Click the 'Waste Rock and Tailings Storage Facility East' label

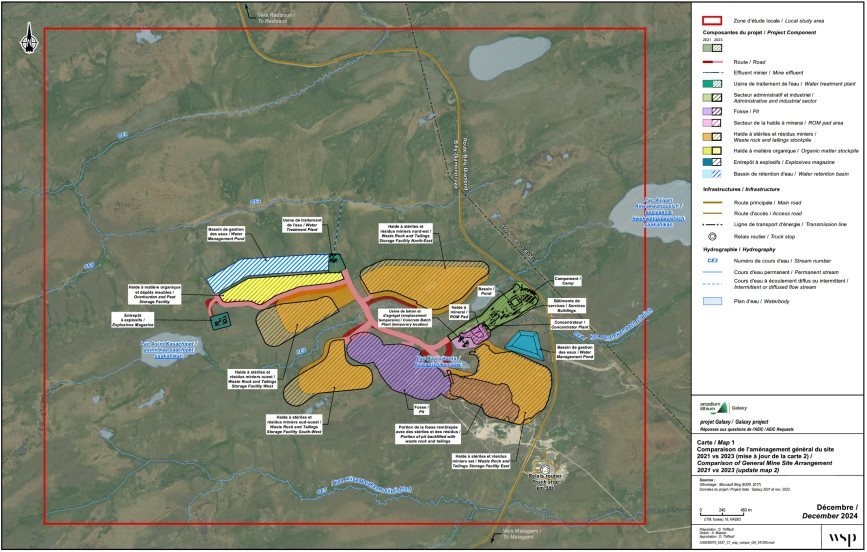tap(482, 461)
